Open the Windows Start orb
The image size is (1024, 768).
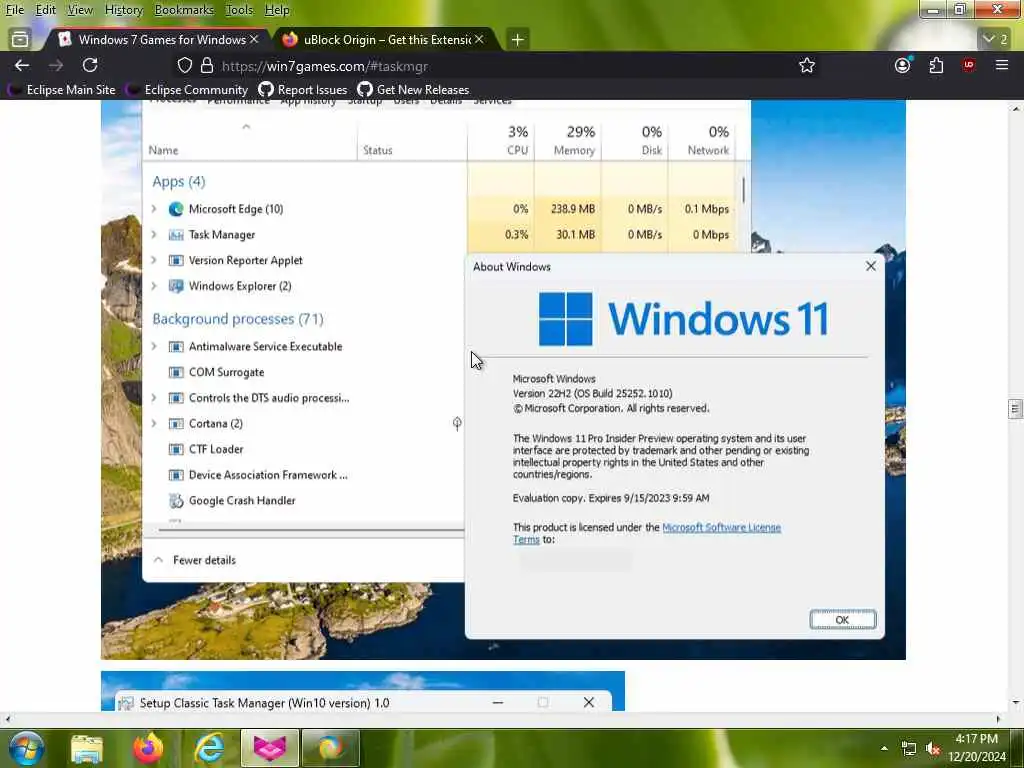tap(25, 748)
